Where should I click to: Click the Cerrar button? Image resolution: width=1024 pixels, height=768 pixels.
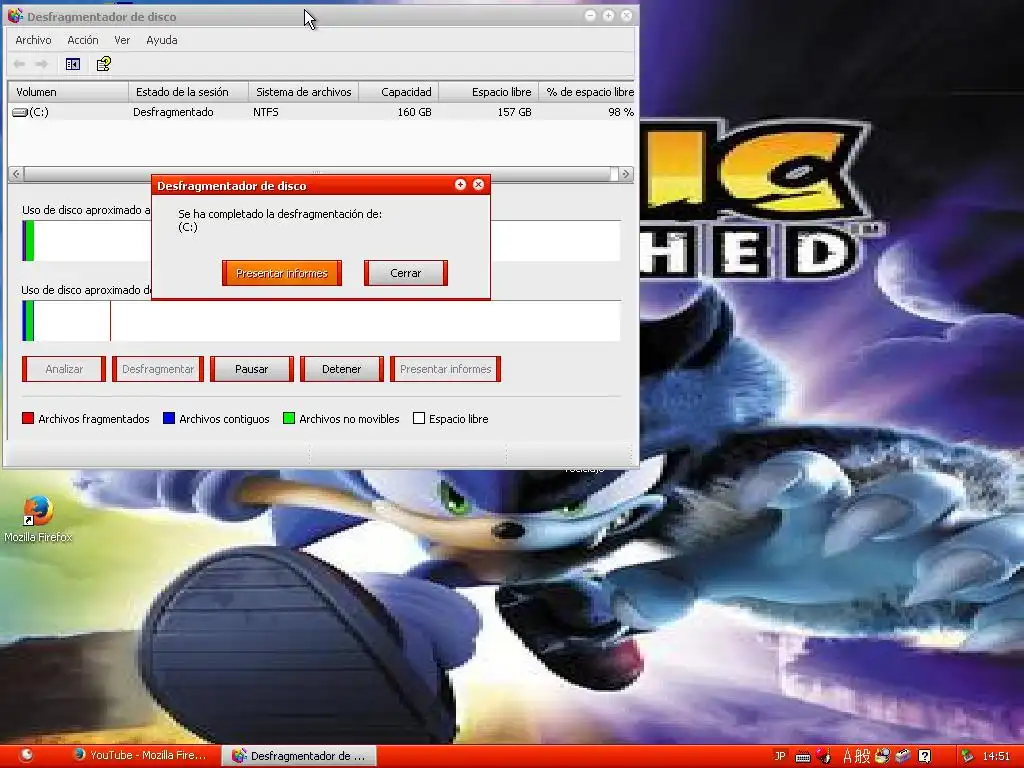pyautogui.click(x=406, y=273)
